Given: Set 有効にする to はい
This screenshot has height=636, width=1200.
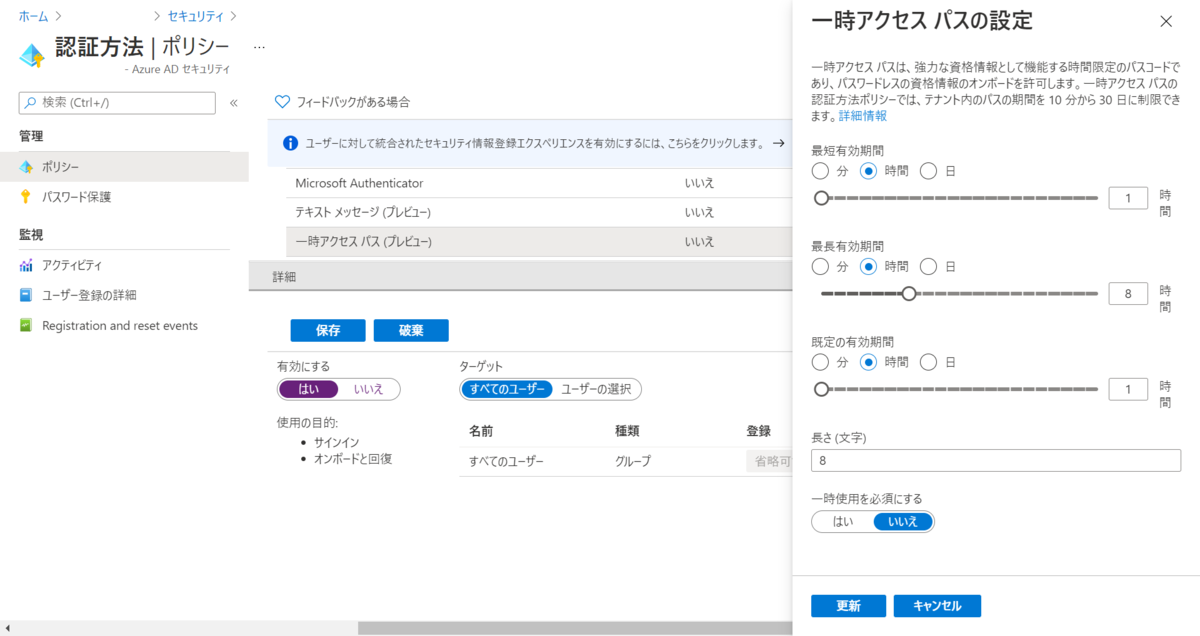Looking at the screenshot, I should (309, 389).
